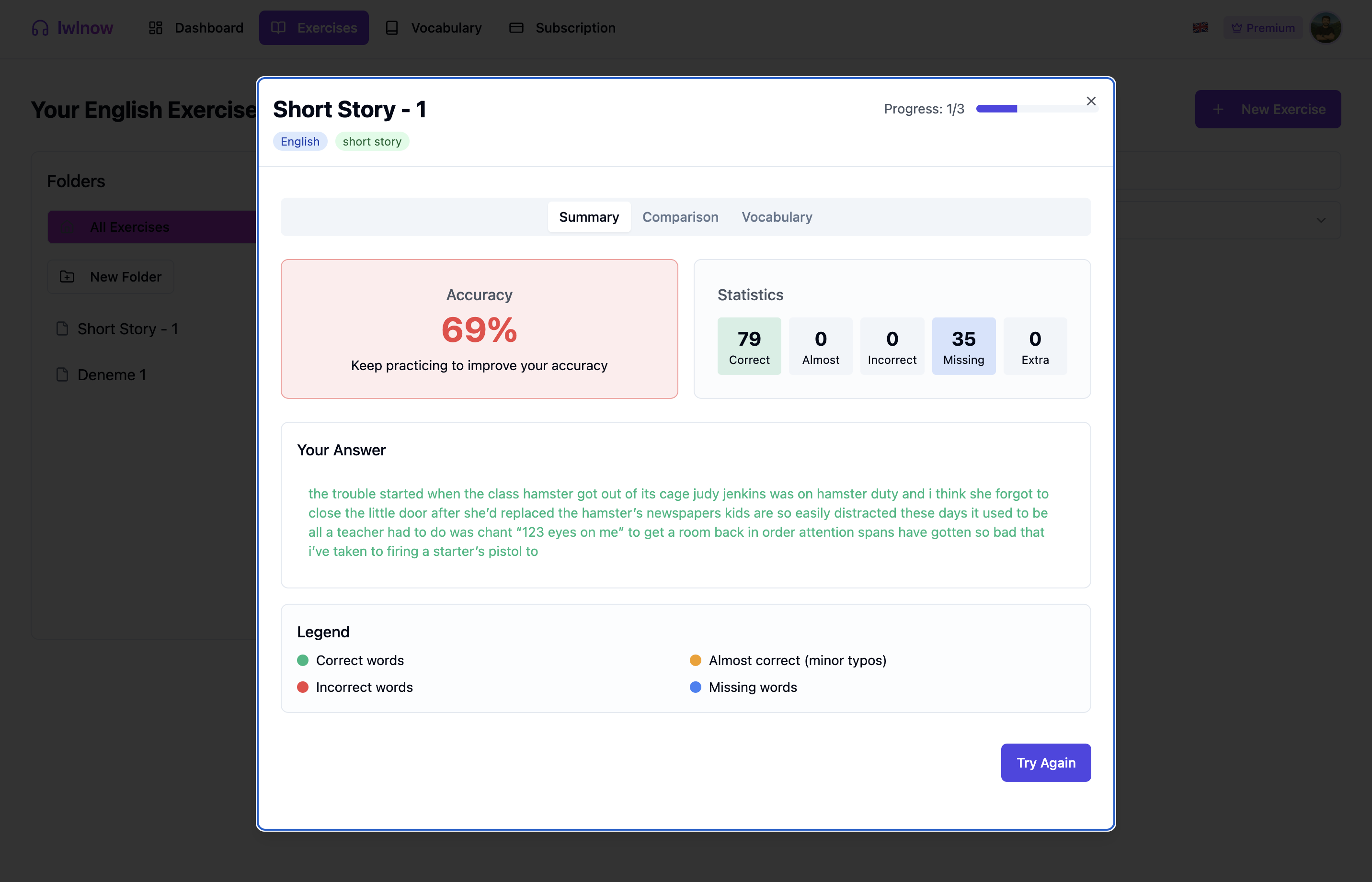Open Short Story - 1 in sidebar
Screen dimensions: 1372x882
(127, 329)
